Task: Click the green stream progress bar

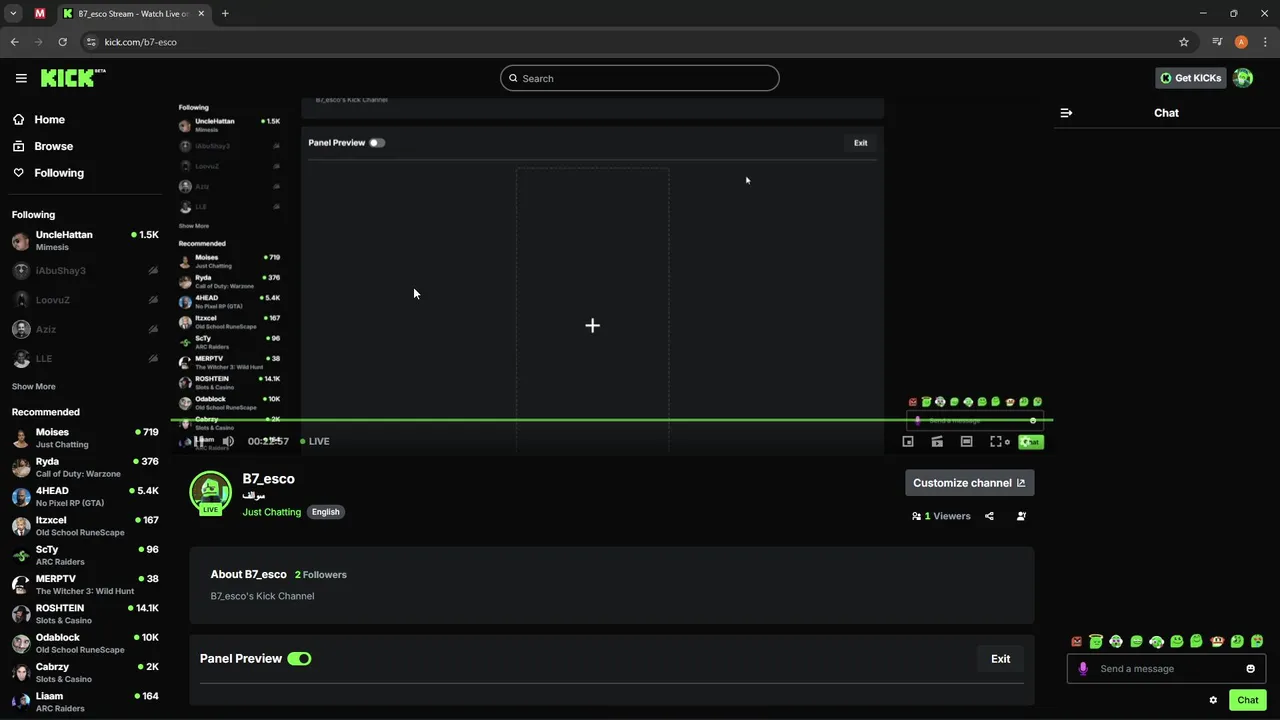Action: [x=612, y=420]
